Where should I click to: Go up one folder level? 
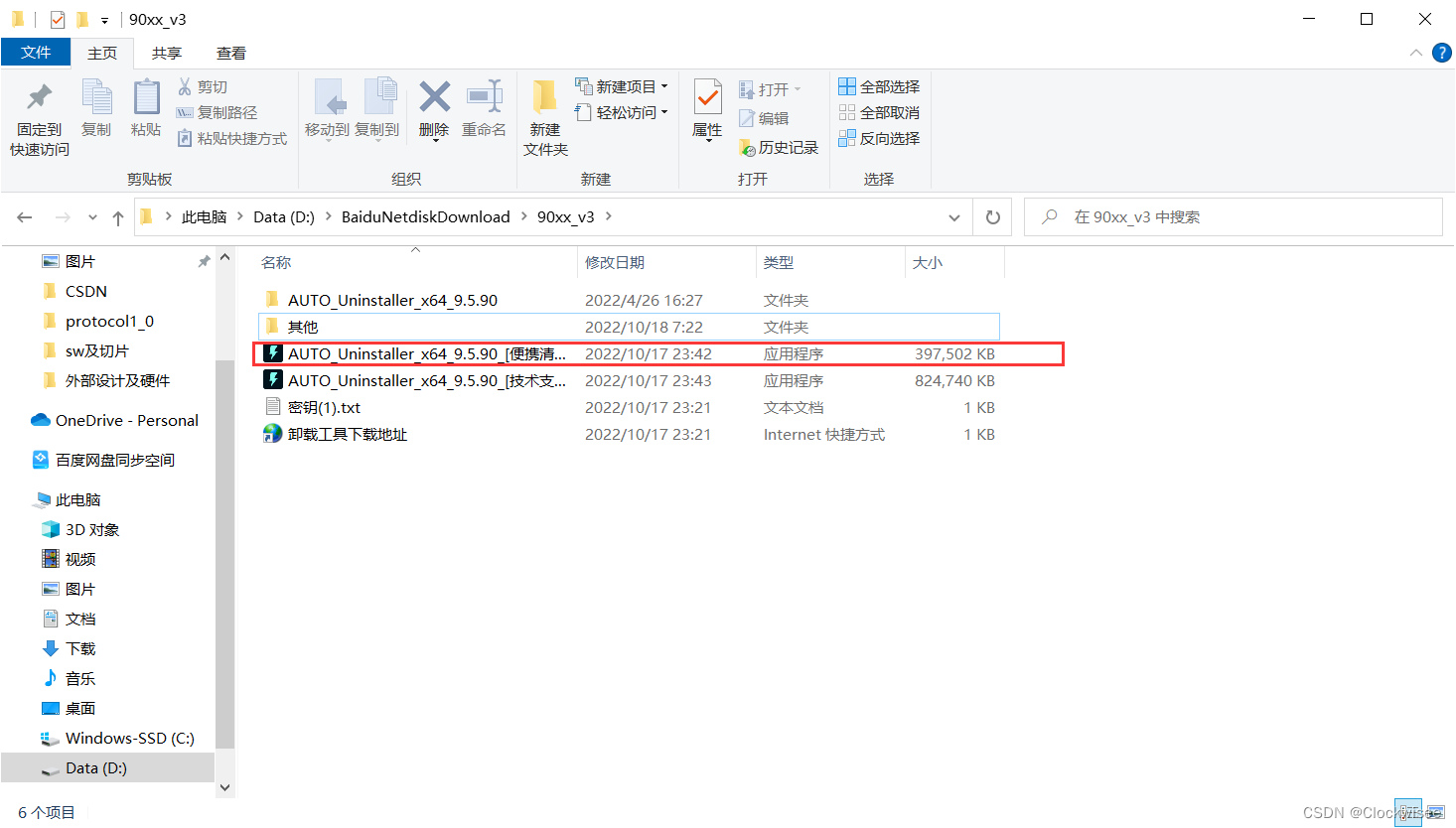(x=118, y=217)
